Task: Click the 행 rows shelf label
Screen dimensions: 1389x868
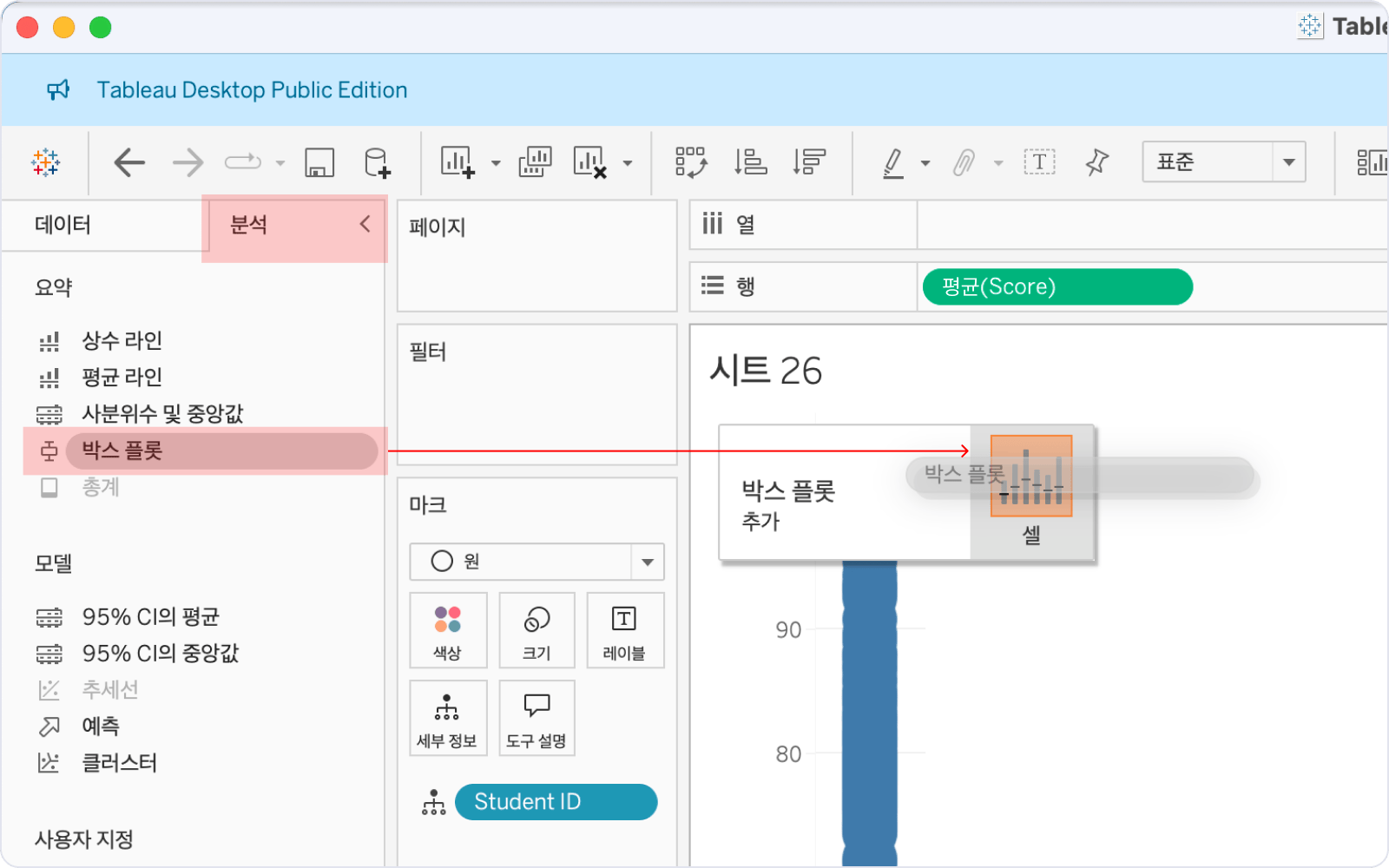Action: click(x=745, y=286)
